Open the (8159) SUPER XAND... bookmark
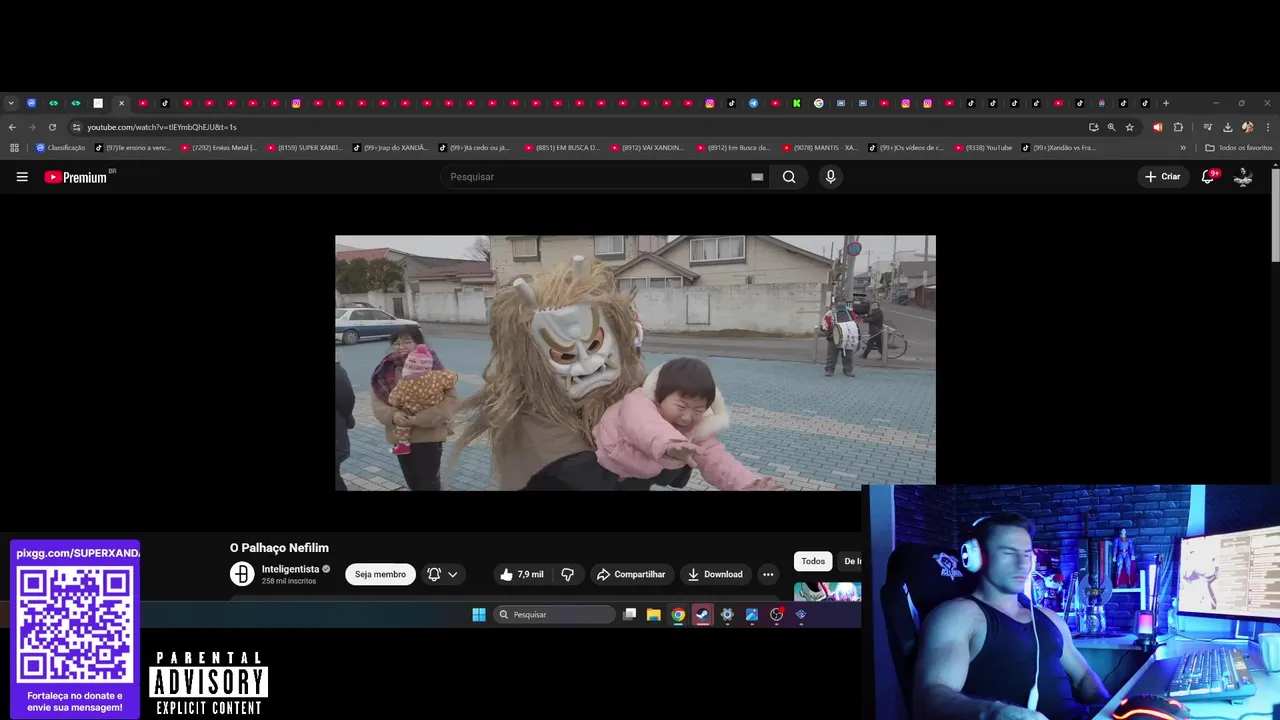Screen dimensions: 1280x720 pos(305,148)
